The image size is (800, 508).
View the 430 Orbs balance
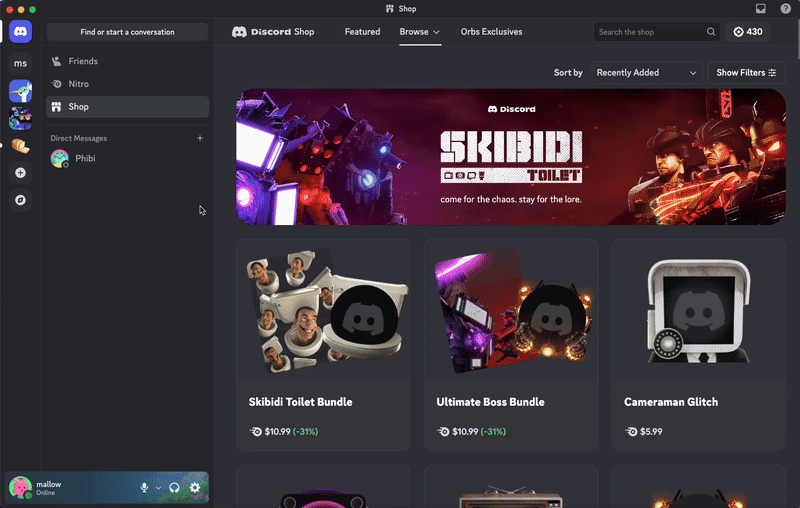click(x=747, y=32)
